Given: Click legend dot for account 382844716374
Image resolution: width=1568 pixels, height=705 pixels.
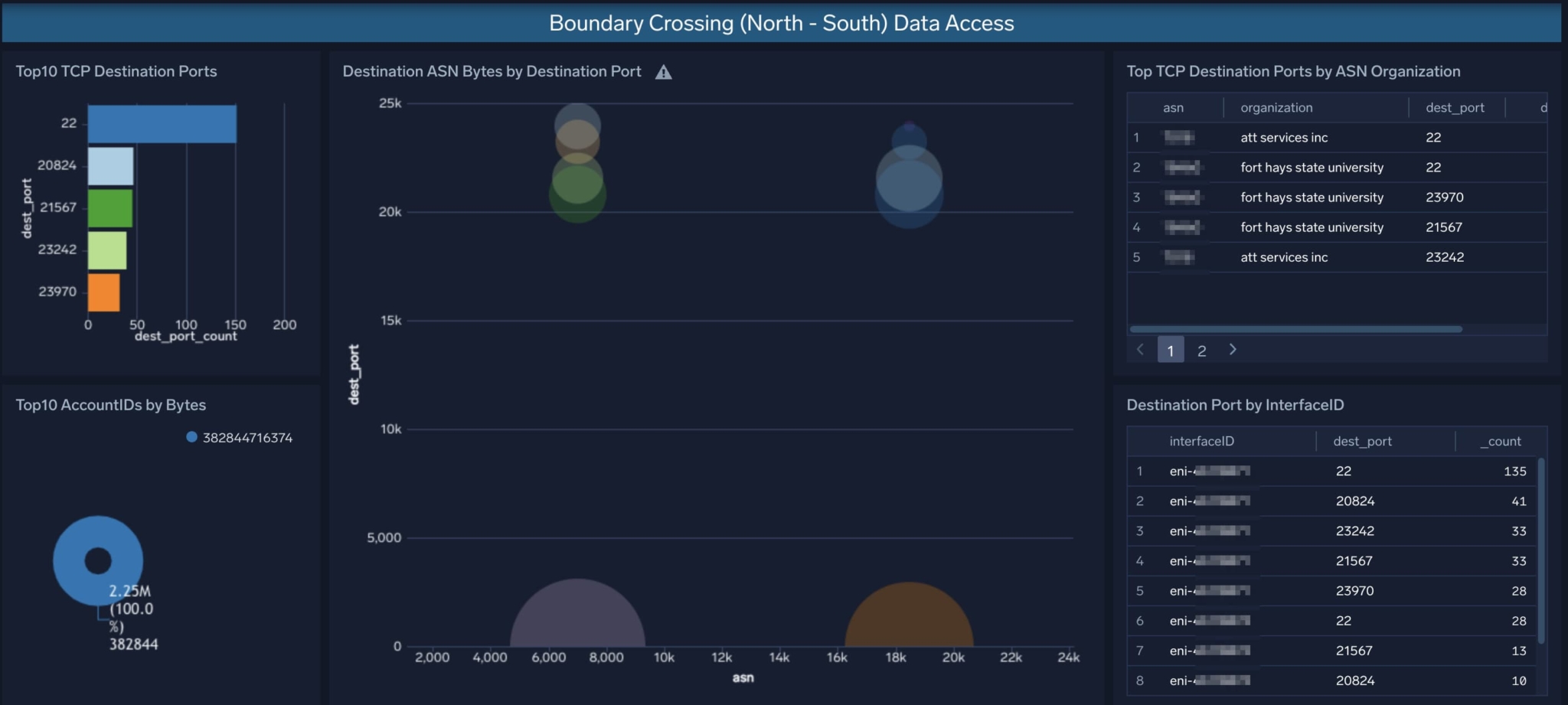Looking at the screenshot, I should coord(191,437).
